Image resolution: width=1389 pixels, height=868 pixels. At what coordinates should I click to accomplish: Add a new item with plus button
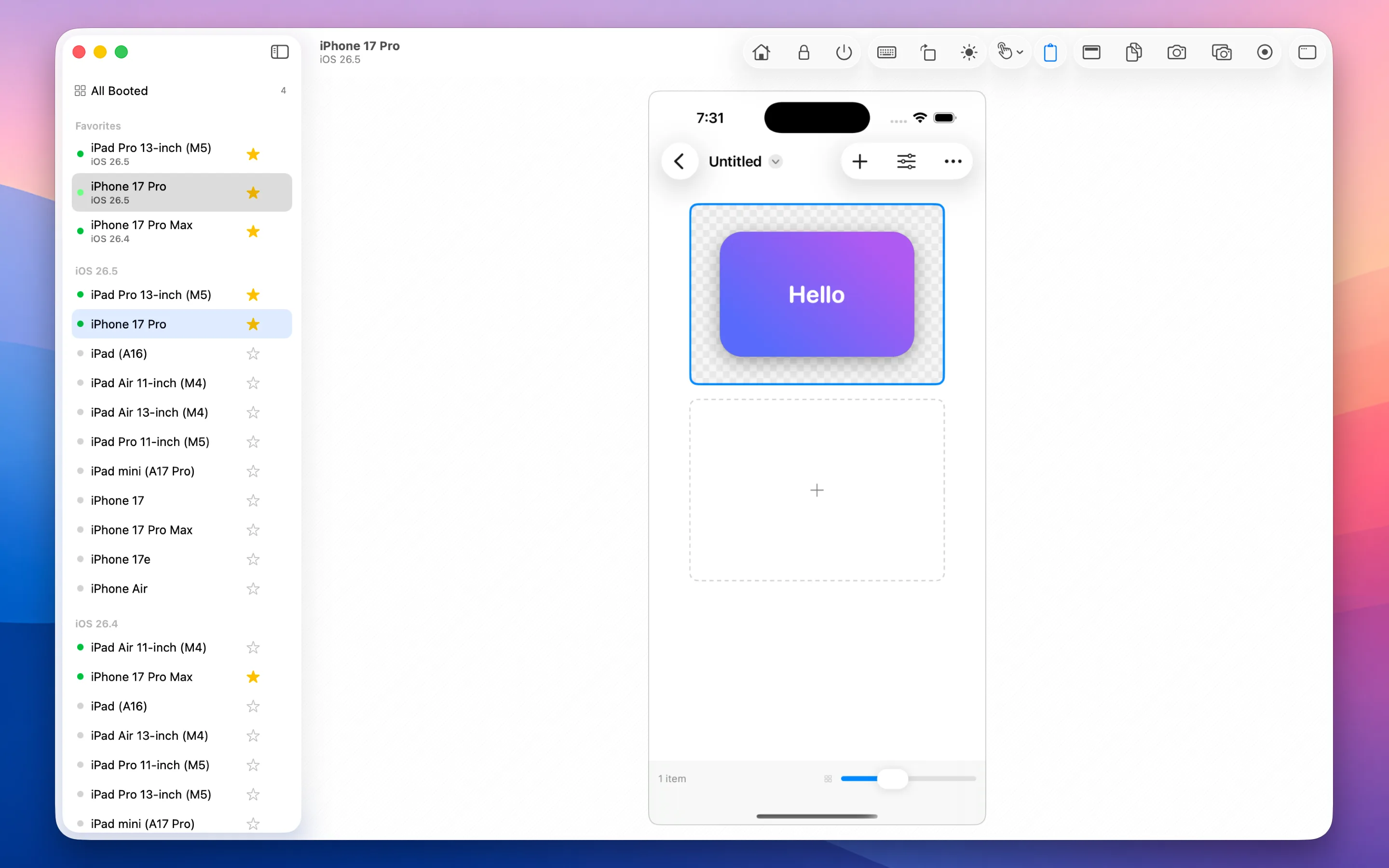pyautogui.click(x=859, y=162)
